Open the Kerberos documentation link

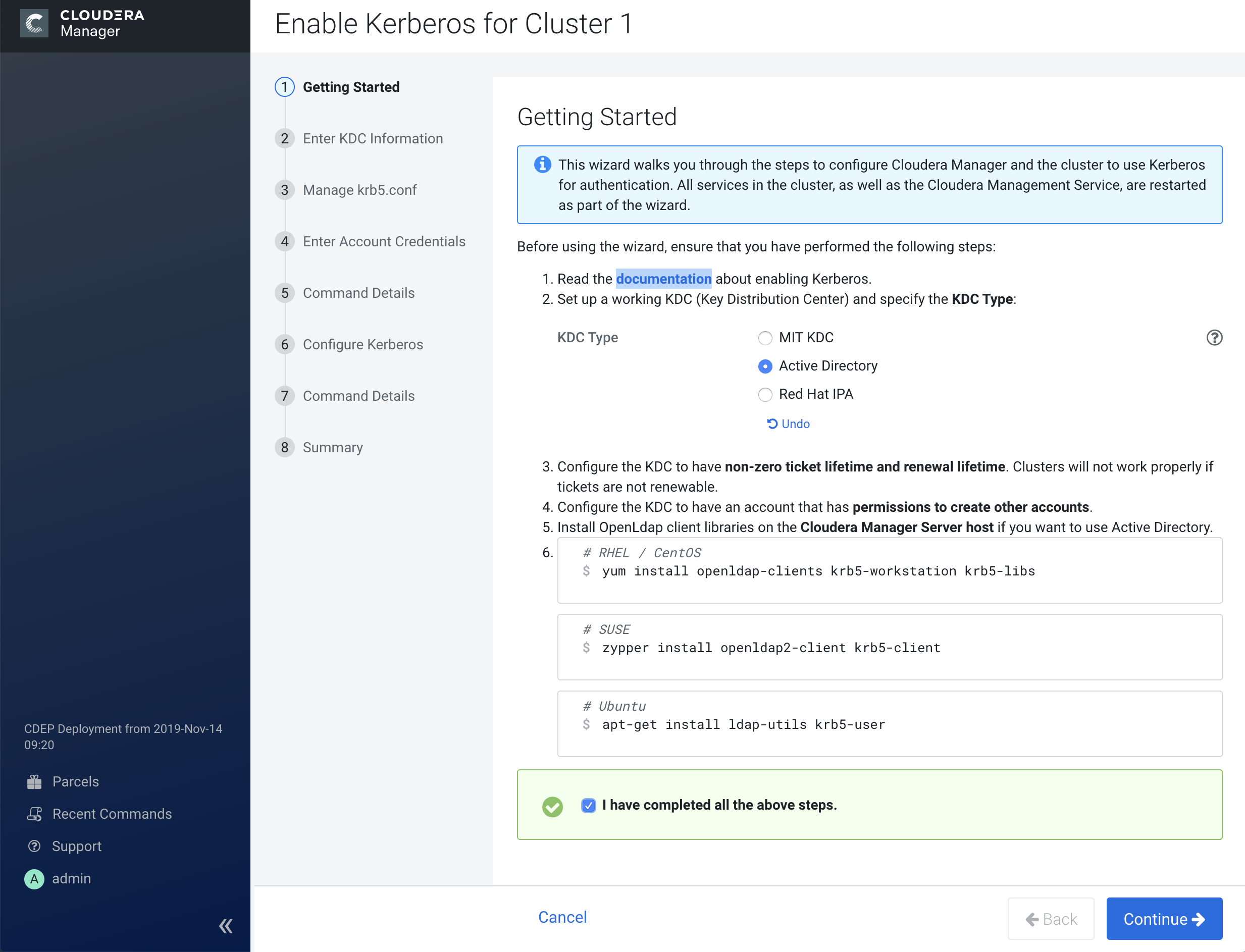663,279
